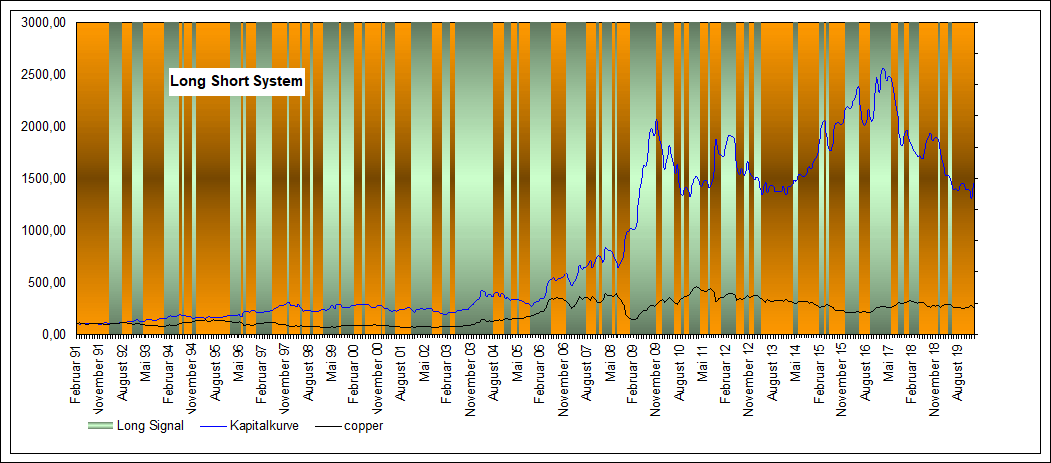Select the 'Februar 97' x-axis label
Screen dimensions: 1051x463
click(261, 375)
